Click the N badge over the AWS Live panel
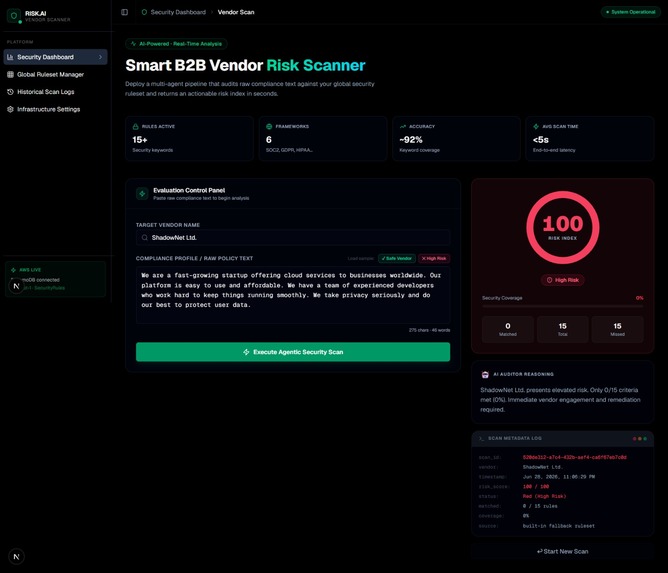 [16, 286]
